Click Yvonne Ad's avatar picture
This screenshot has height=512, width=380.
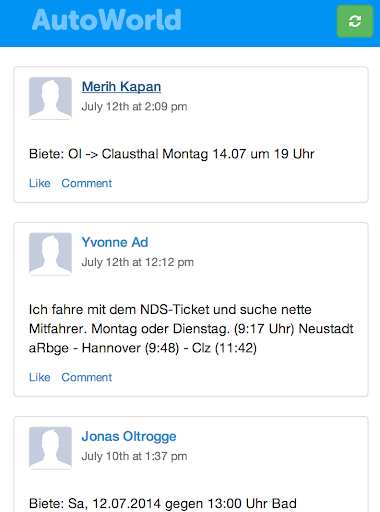point(50,254)
